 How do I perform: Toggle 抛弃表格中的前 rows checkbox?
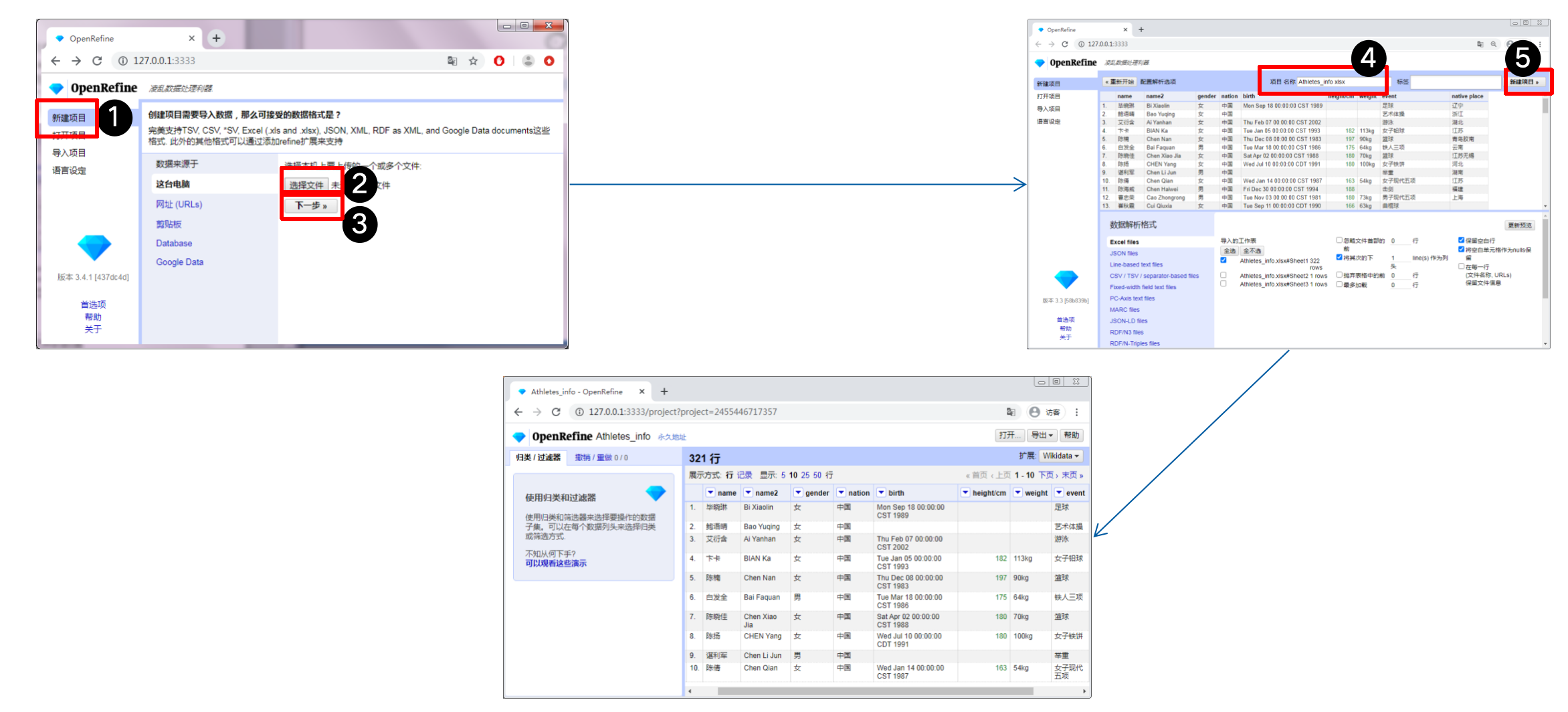(x=1339, y=275)
